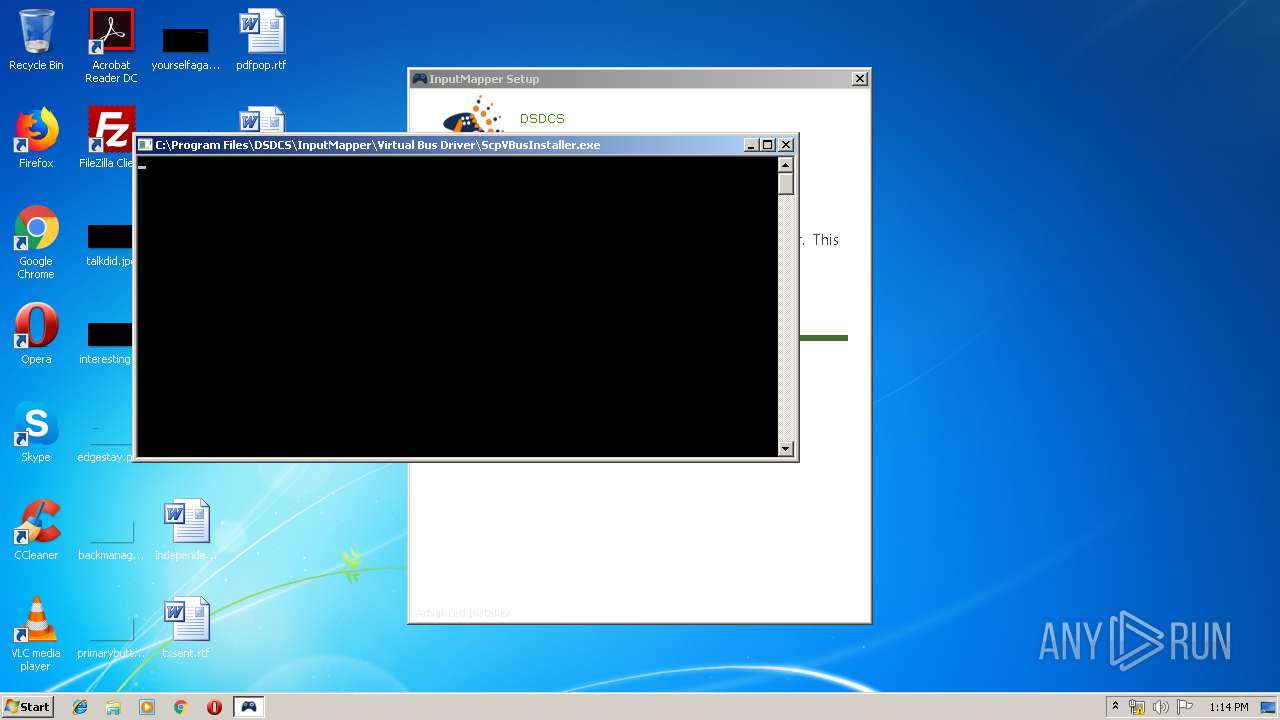
Task: Open Internet Explorer from the taskbar
Action: pos(80,707)
